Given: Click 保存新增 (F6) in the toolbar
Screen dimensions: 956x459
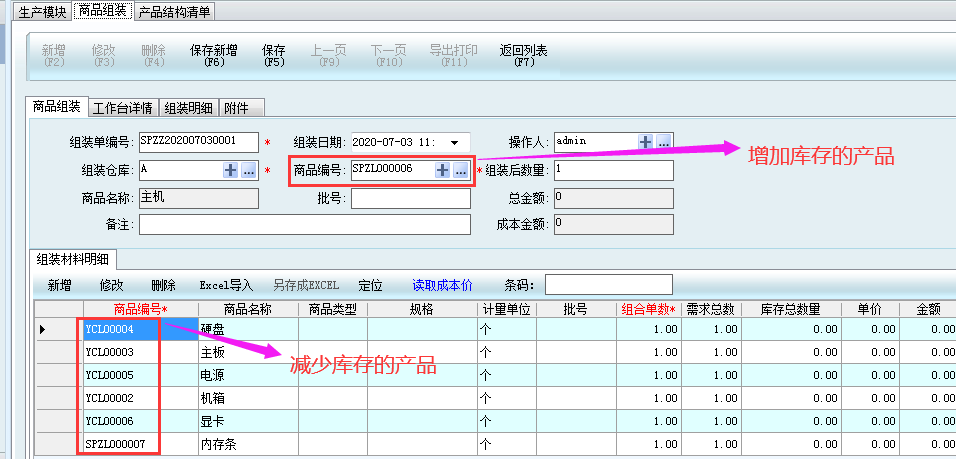Looking at the screenshot, I should coord(214,55).
